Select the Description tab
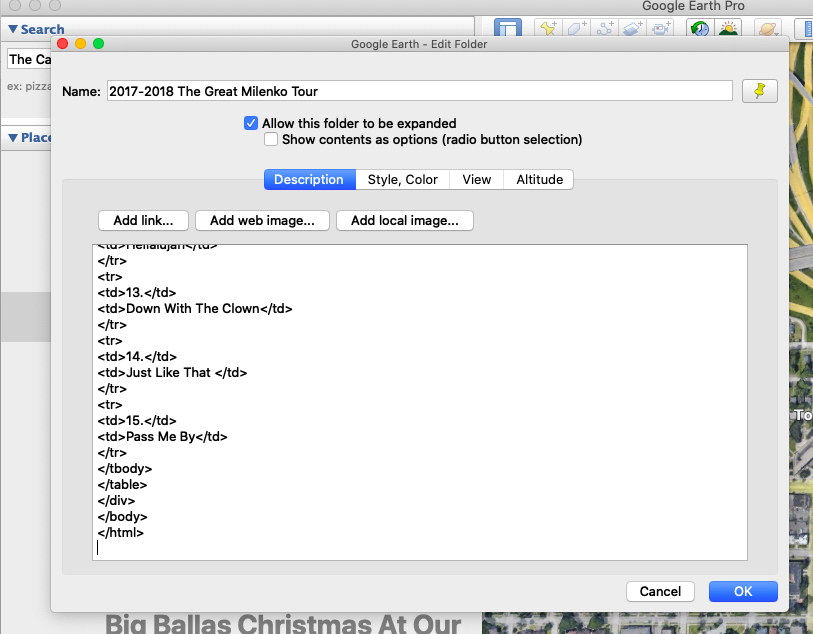This screenshot has width=813, height=634. click(310, 179)
